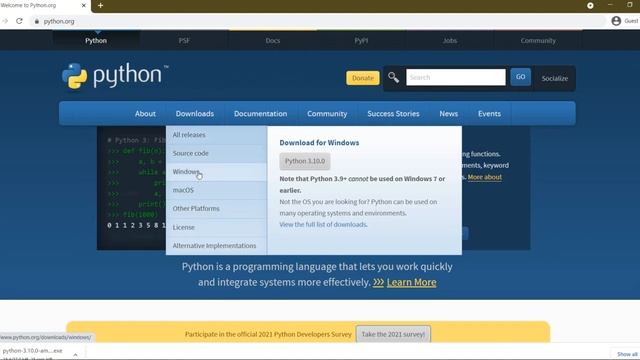Open the Guest profile icon
The image size is (640, 360).
[x=616, y=21]
